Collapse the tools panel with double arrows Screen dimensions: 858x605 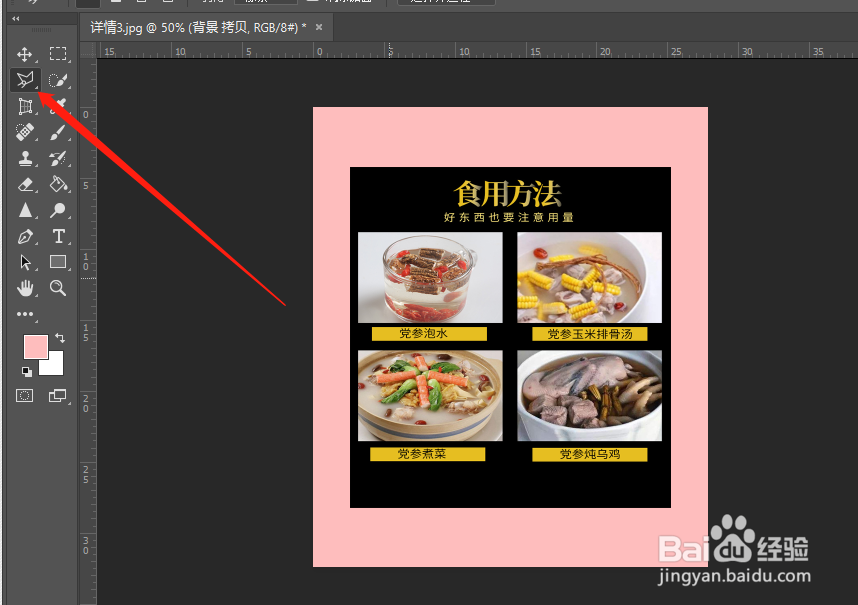tap(15, 19)
